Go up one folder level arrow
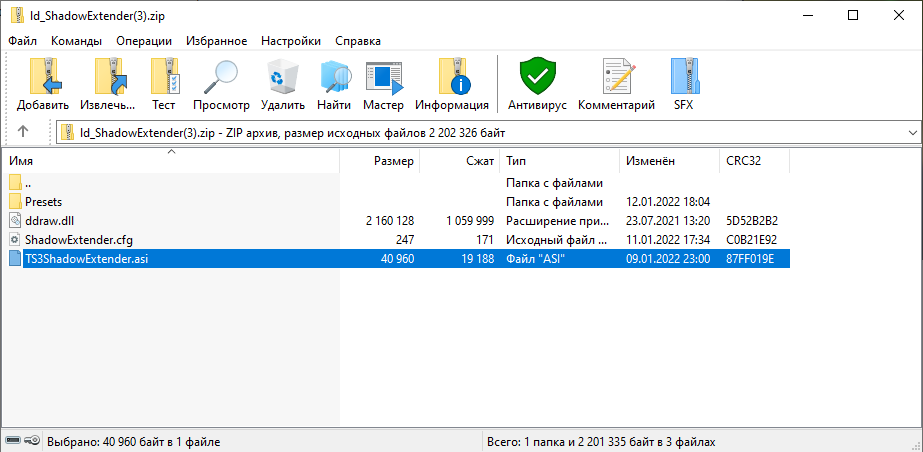 click(x=23, y=131)
